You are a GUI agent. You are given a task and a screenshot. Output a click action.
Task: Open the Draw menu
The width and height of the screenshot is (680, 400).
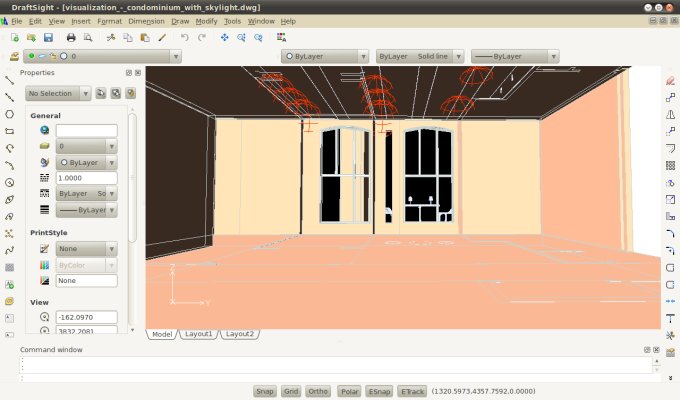click(x=180, y=21)
